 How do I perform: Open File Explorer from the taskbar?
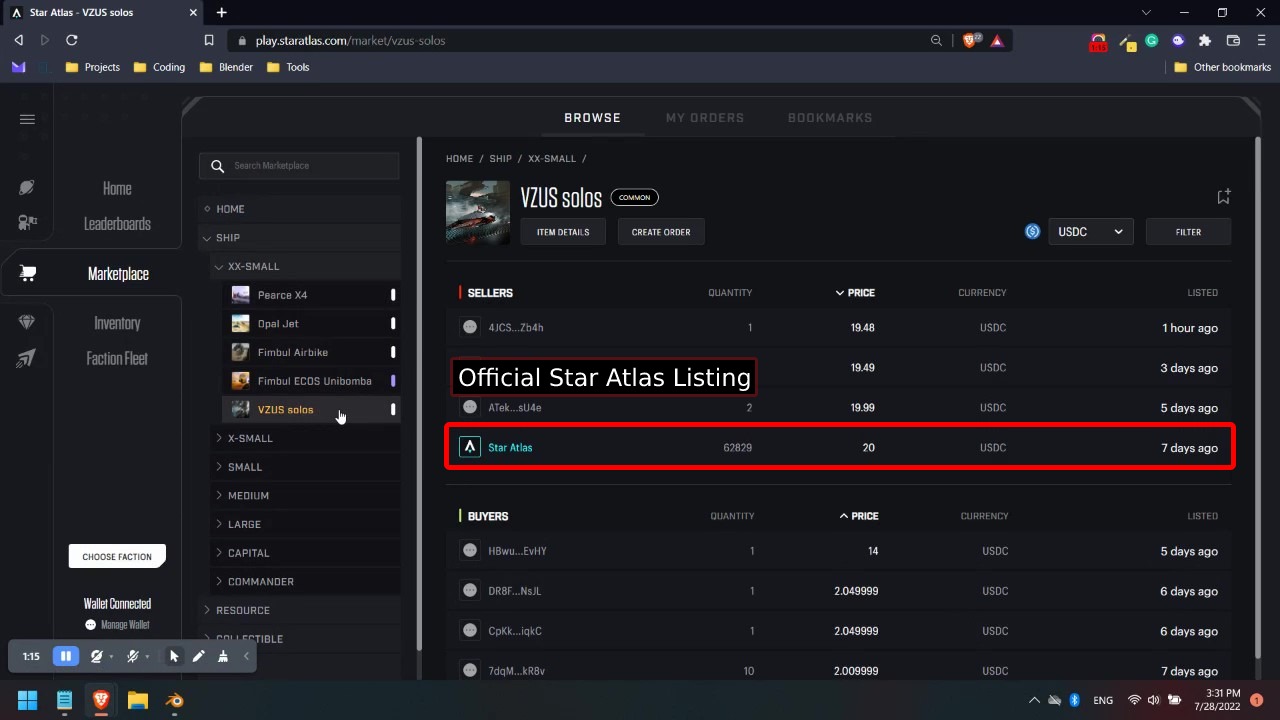tap(138, 700)
